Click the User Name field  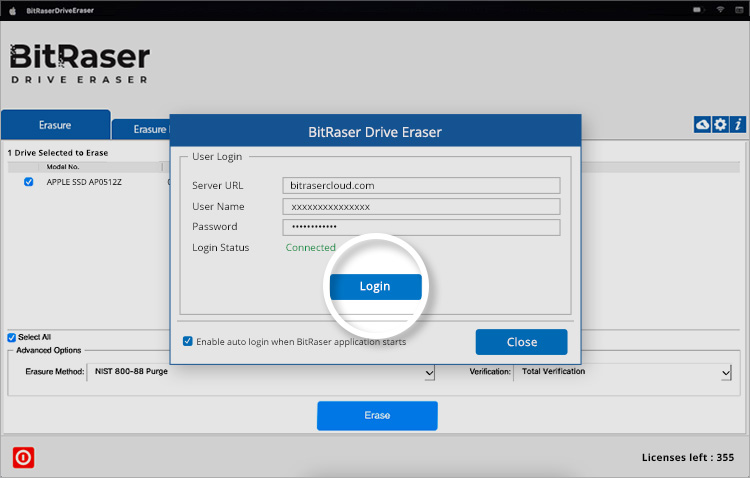click(421, 207)
